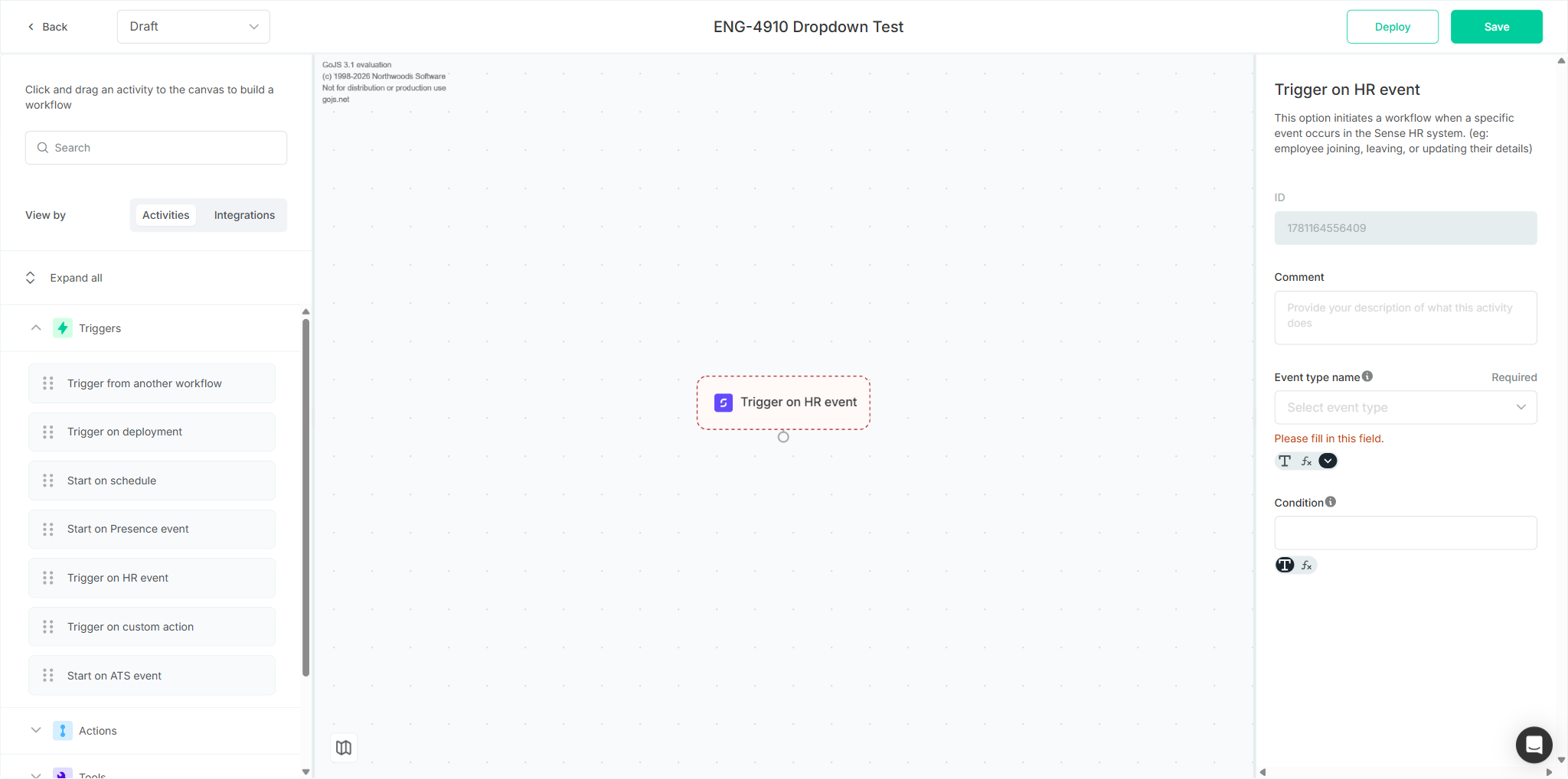Click the purple icon on the HR event node
Viewport: 1568px width, 779px height.
pyautogui.click(x=724, y=403)
